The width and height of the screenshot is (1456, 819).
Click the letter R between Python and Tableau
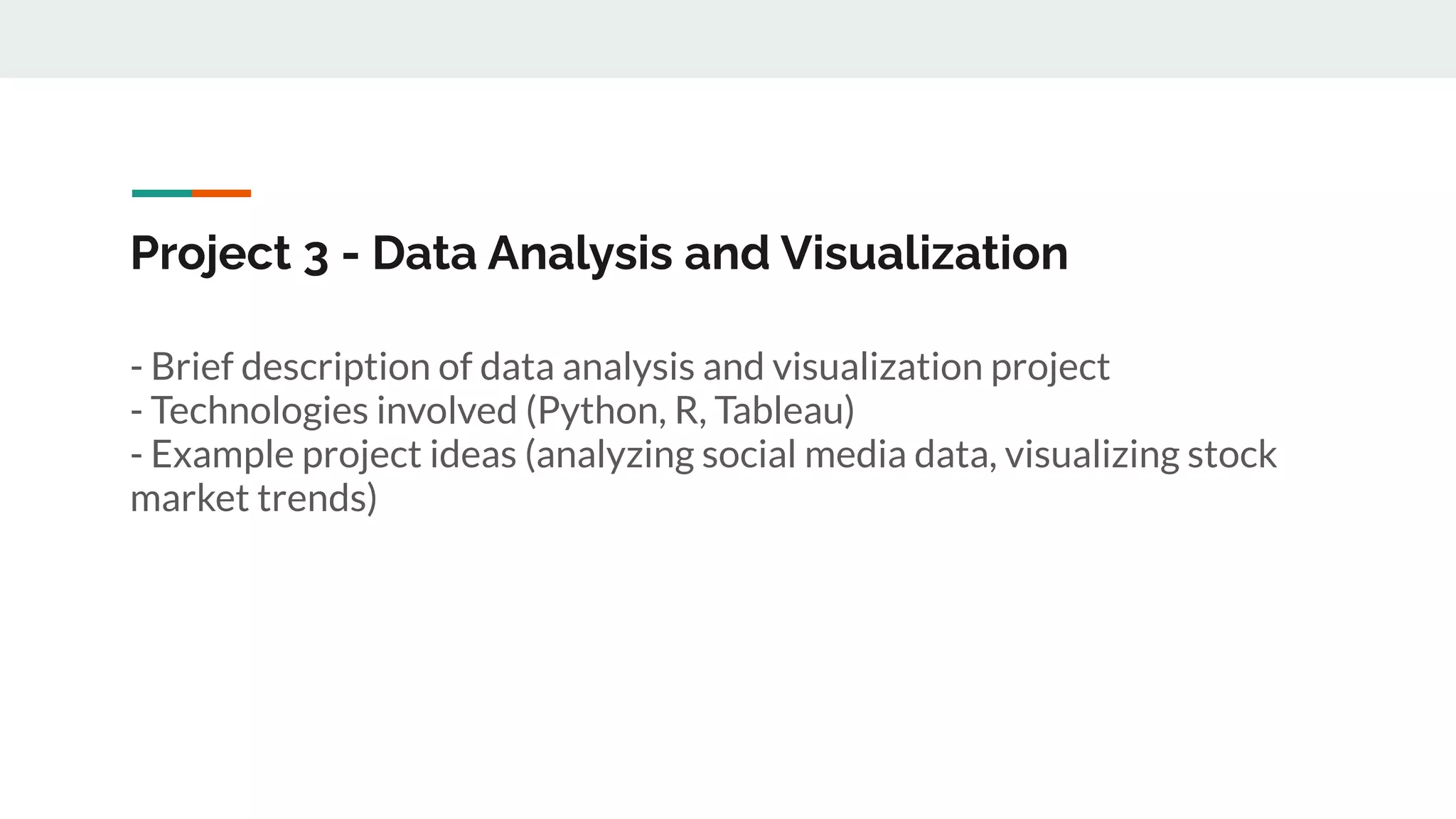coord(687,411)
